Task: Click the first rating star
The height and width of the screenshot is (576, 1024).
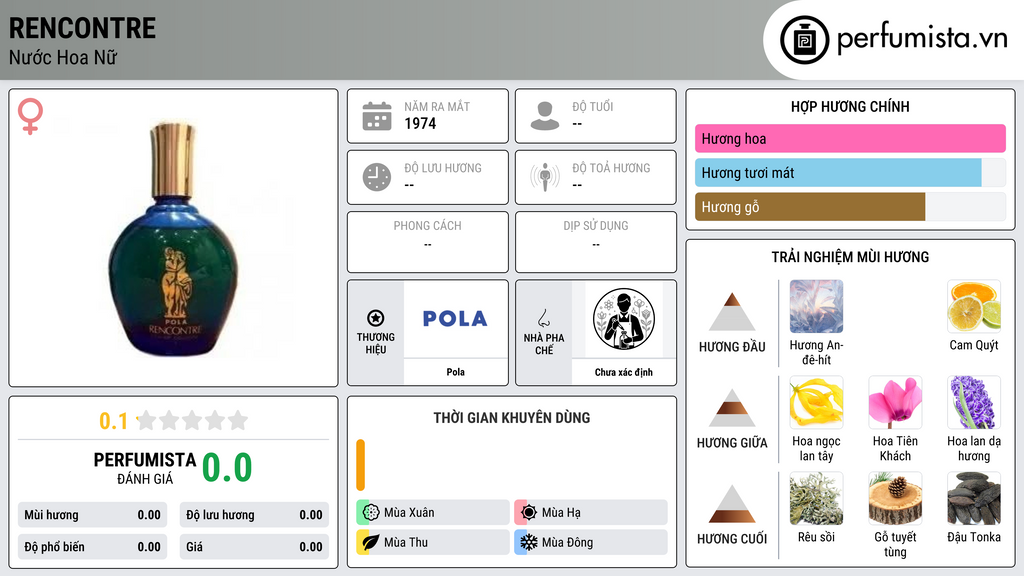Action: pyautogui.click(x=146, y=420)
